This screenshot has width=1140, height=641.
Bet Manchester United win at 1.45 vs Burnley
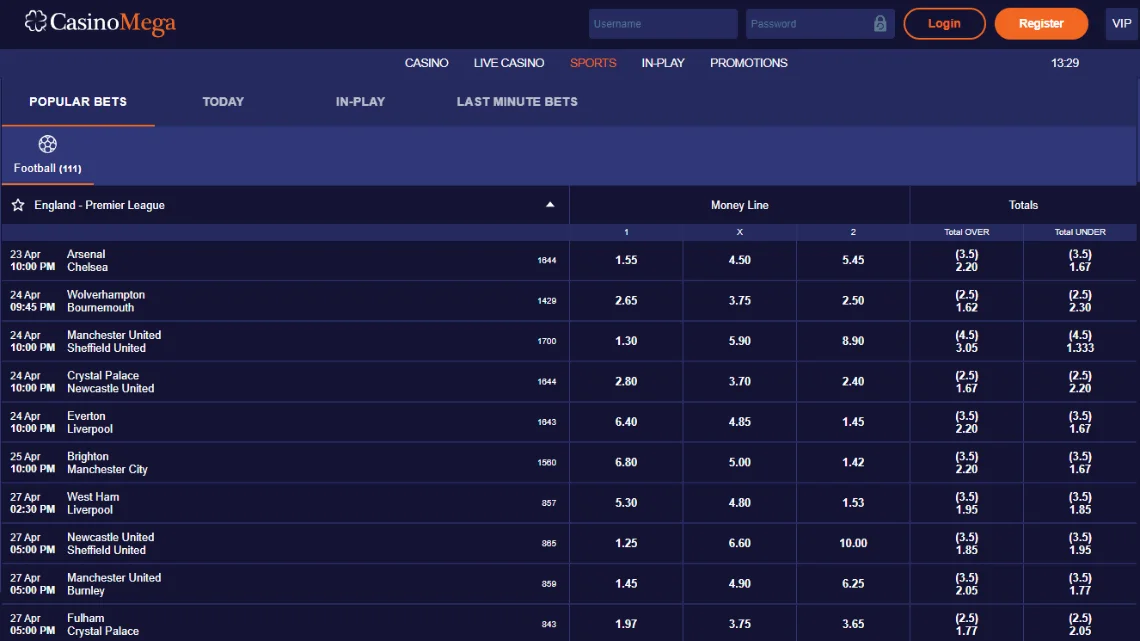click(x=626, y=584)
